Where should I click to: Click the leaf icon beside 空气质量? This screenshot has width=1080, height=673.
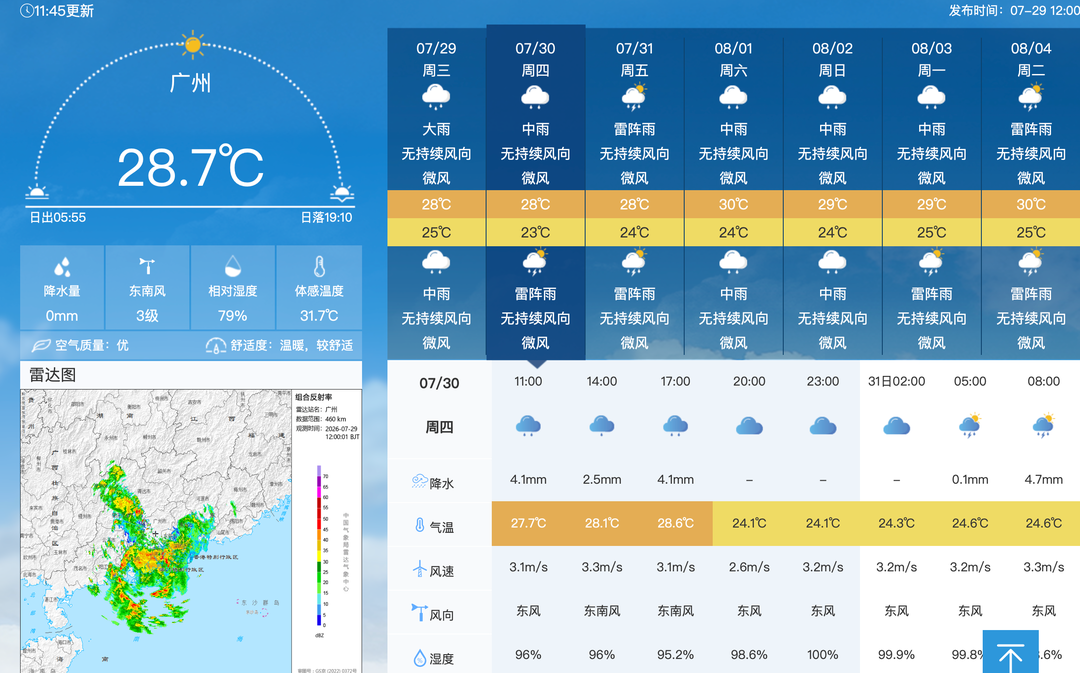41,345
